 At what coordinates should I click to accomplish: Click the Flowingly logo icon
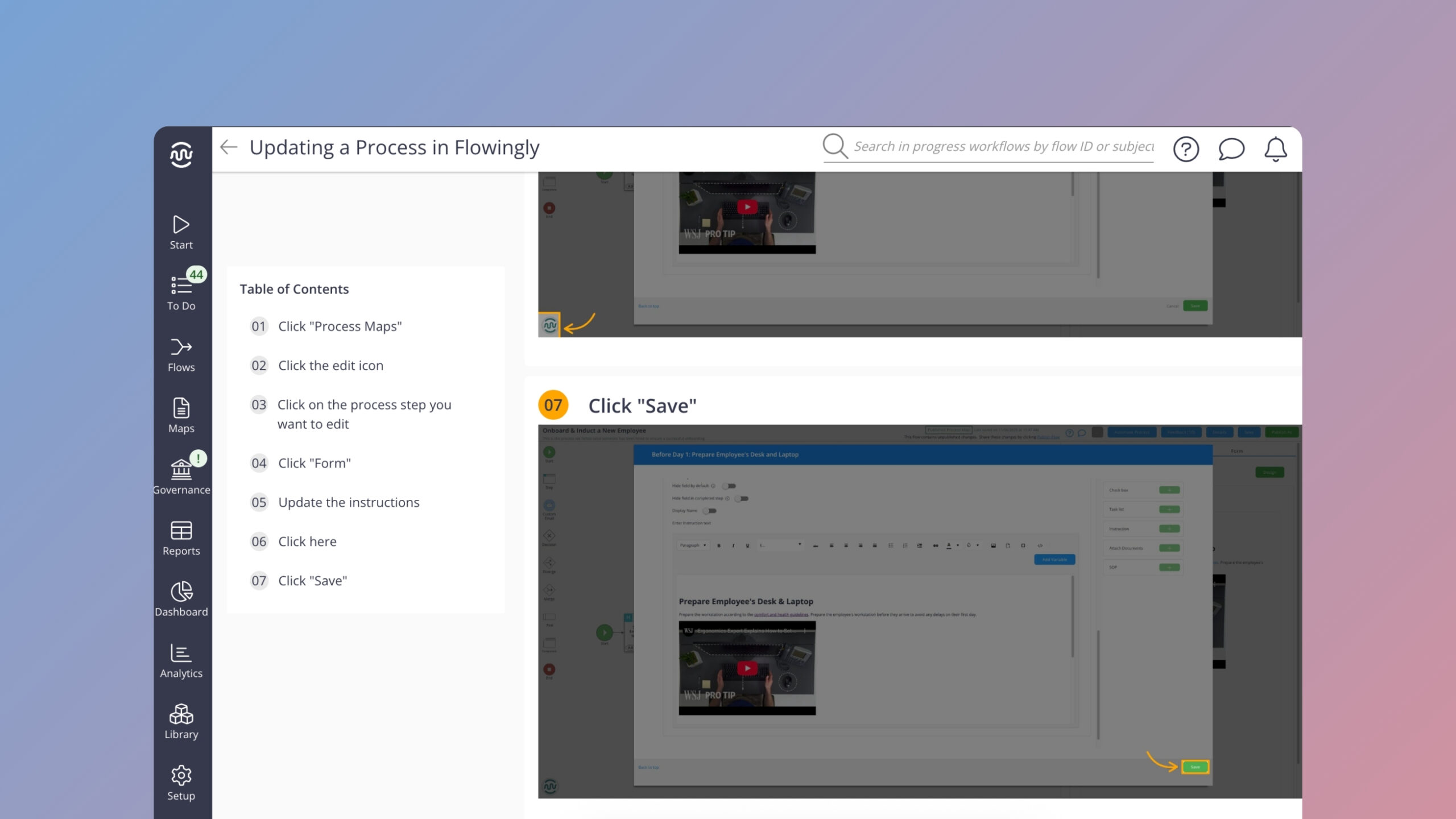click(181, 154)
